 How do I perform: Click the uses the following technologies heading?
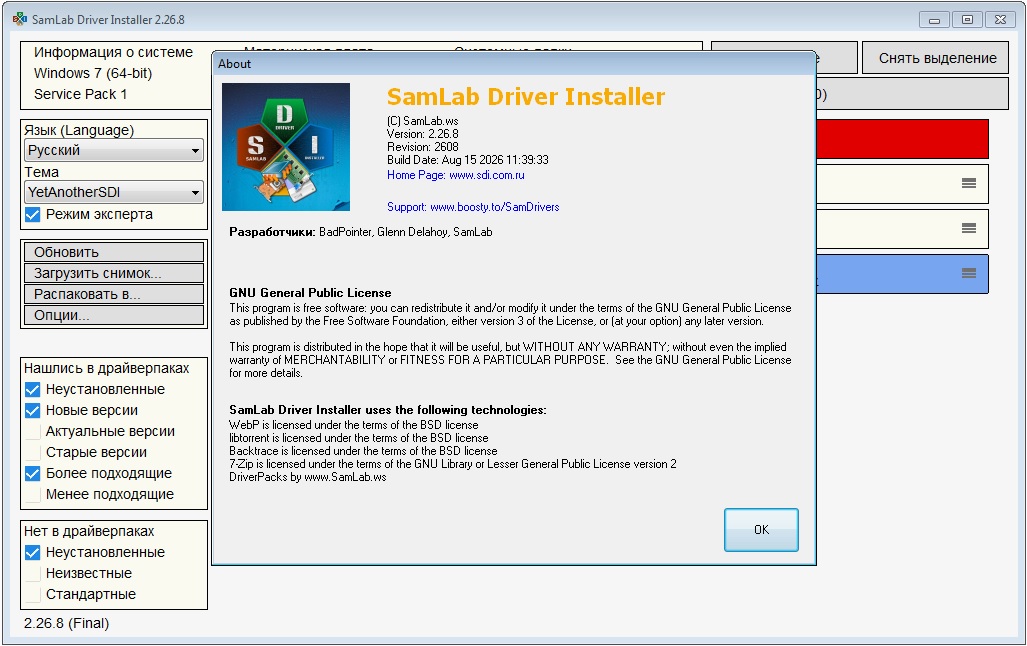(388, 410)
